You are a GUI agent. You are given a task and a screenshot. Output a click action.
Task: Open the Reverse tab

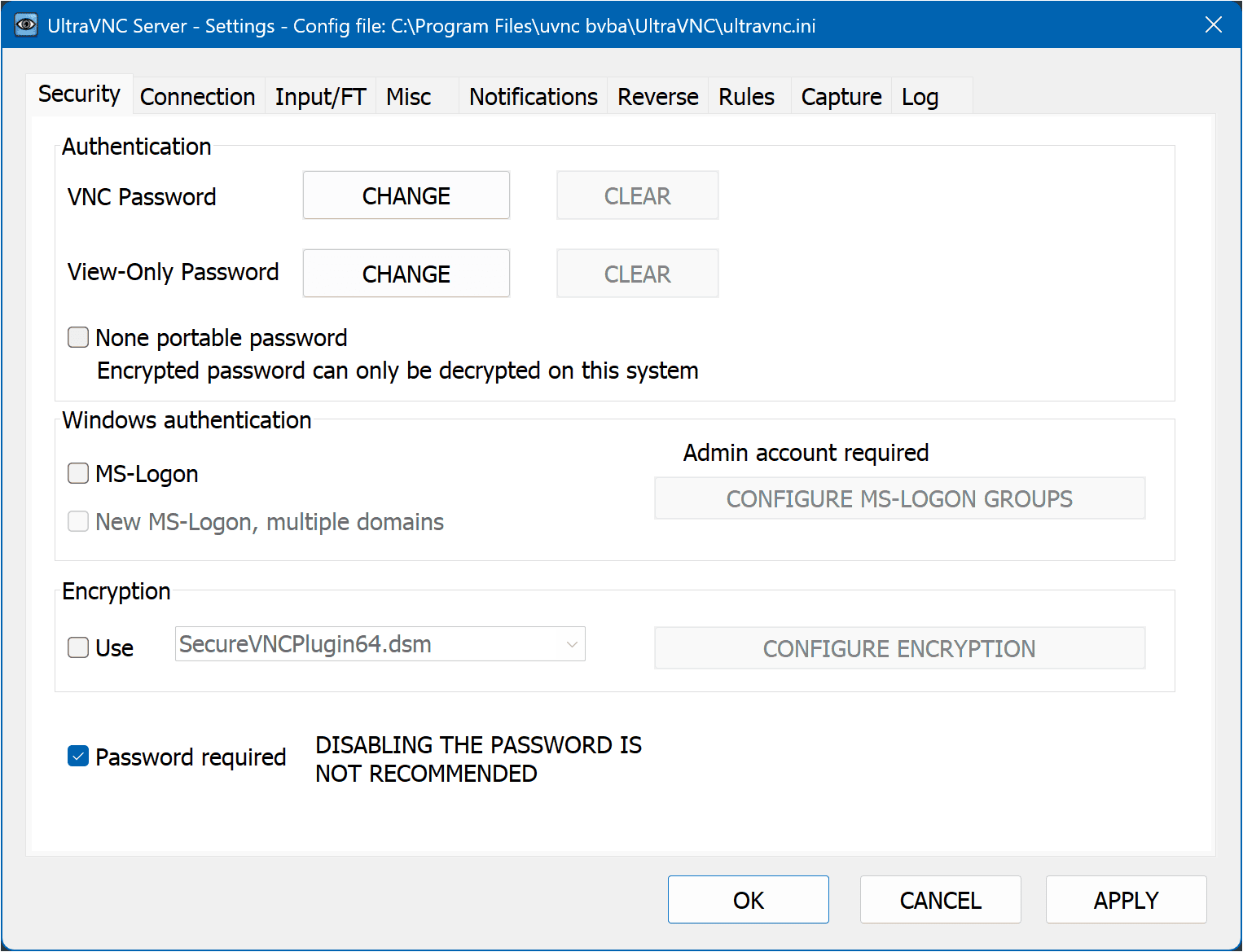coord(657,97)
